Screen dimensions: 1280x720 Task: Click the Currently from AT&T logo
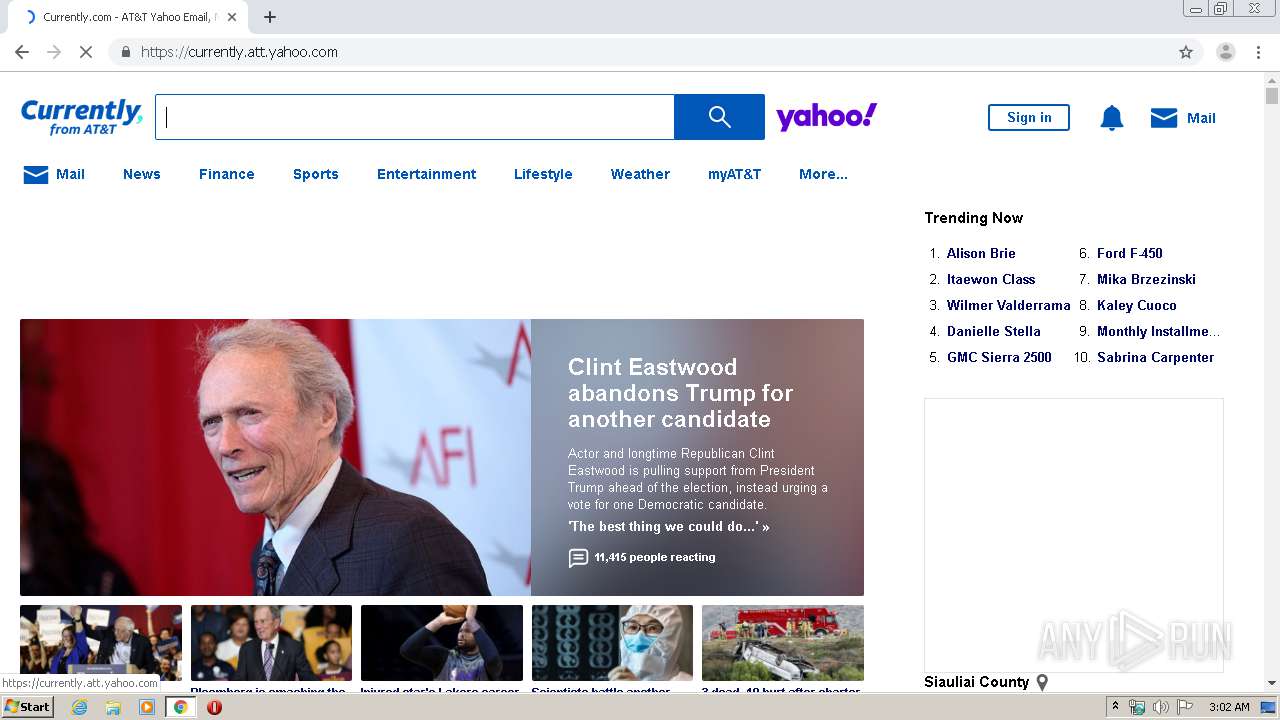click(81, 117)
